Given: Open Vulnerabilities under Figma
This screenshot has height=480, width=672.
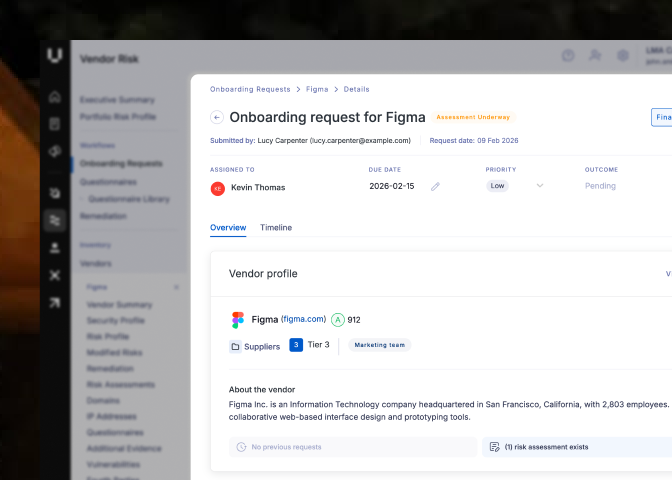Looking at the screenshot, I should click(x=114, y=465).
